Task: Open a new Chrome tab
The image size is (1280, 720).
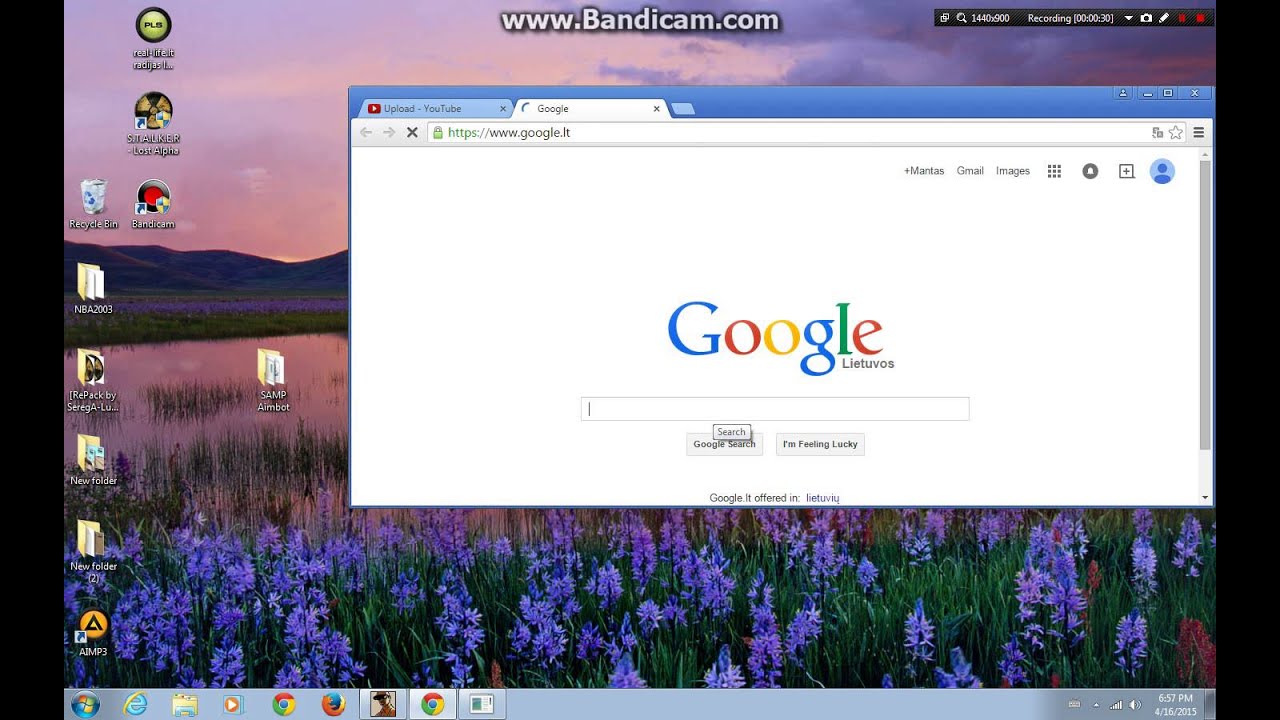Action: pos(683,109)
